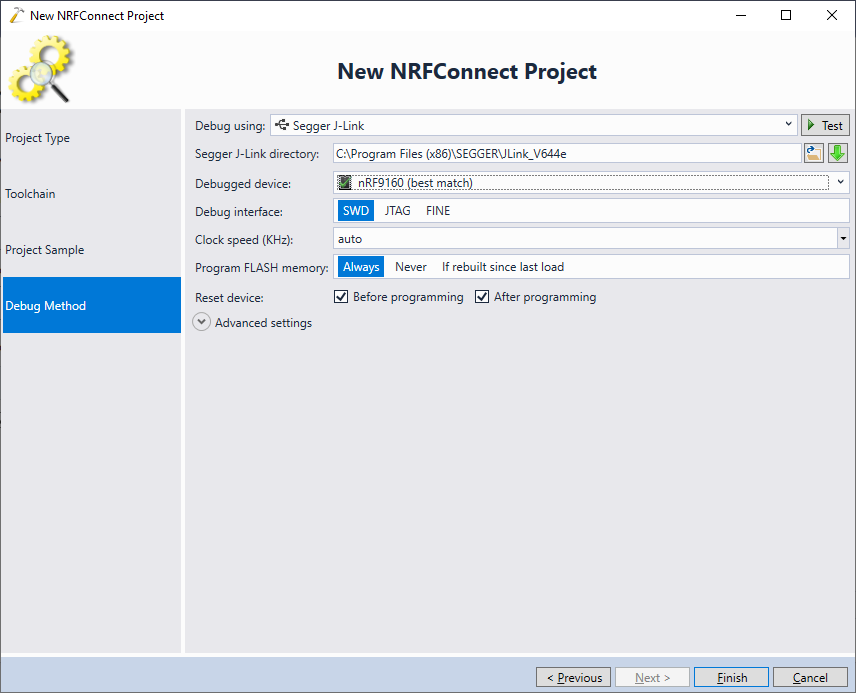Viewport: 856px width, 693px height.
Task: Click the Previous button
Action: tap(573, 678)
